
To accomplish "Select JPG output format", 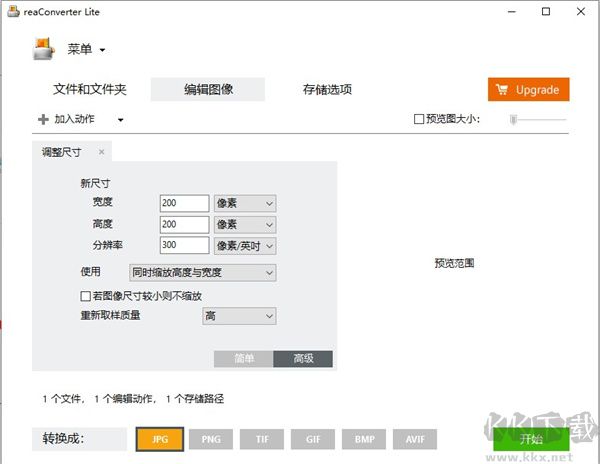I will coord(158,438).
